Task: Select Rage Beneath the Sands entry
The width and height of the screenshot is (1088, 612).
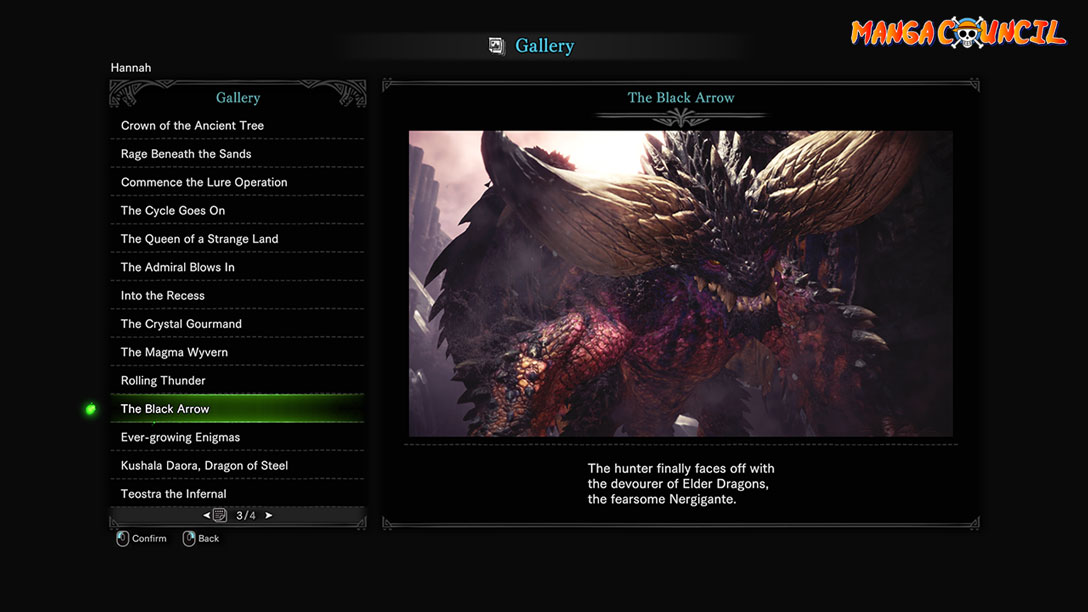Action: pyautogui.click(x=237, y=154)
